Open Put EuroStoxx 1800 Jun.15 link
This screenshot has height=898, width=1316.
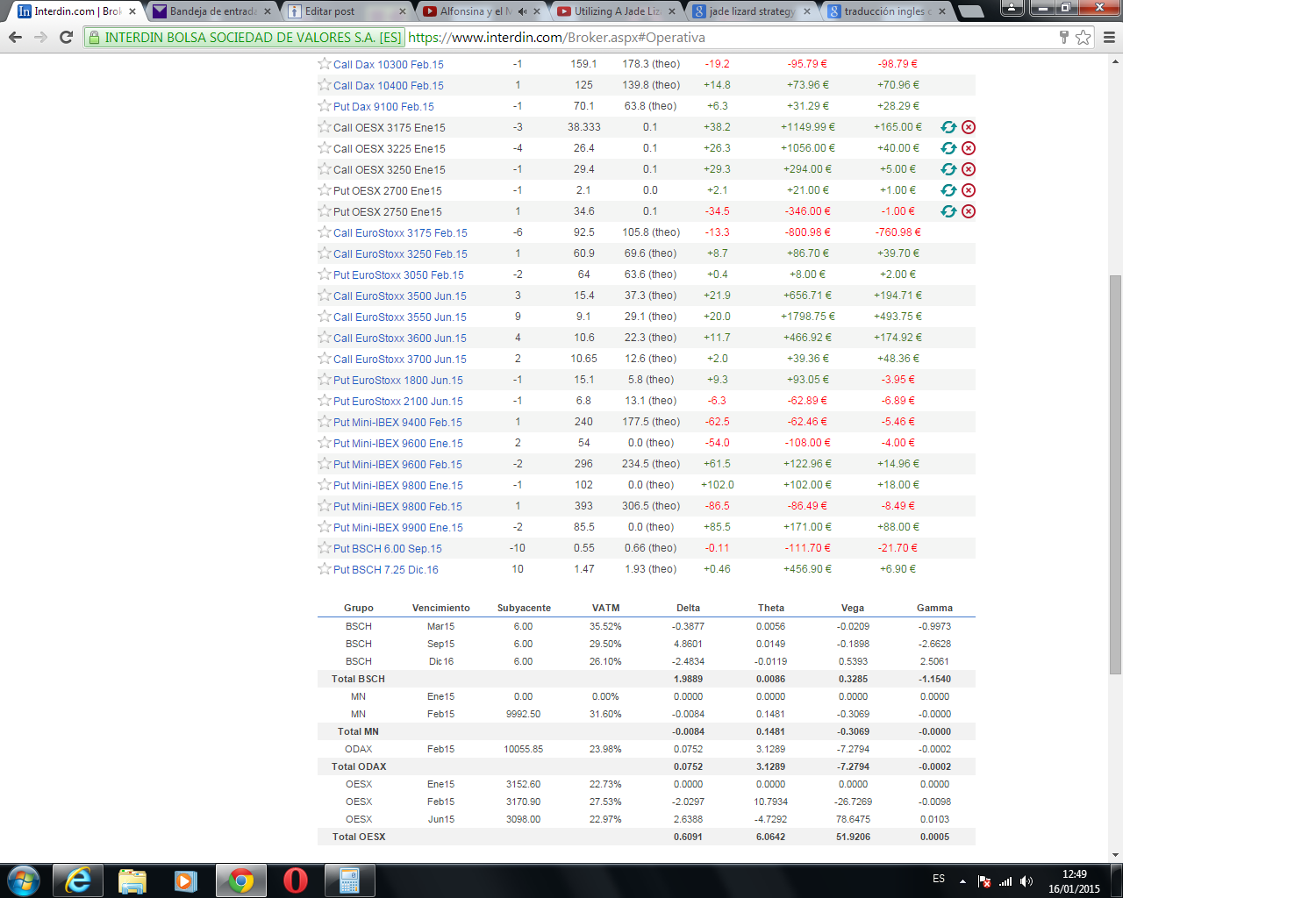pyautogui.click(x=398, y=380)
